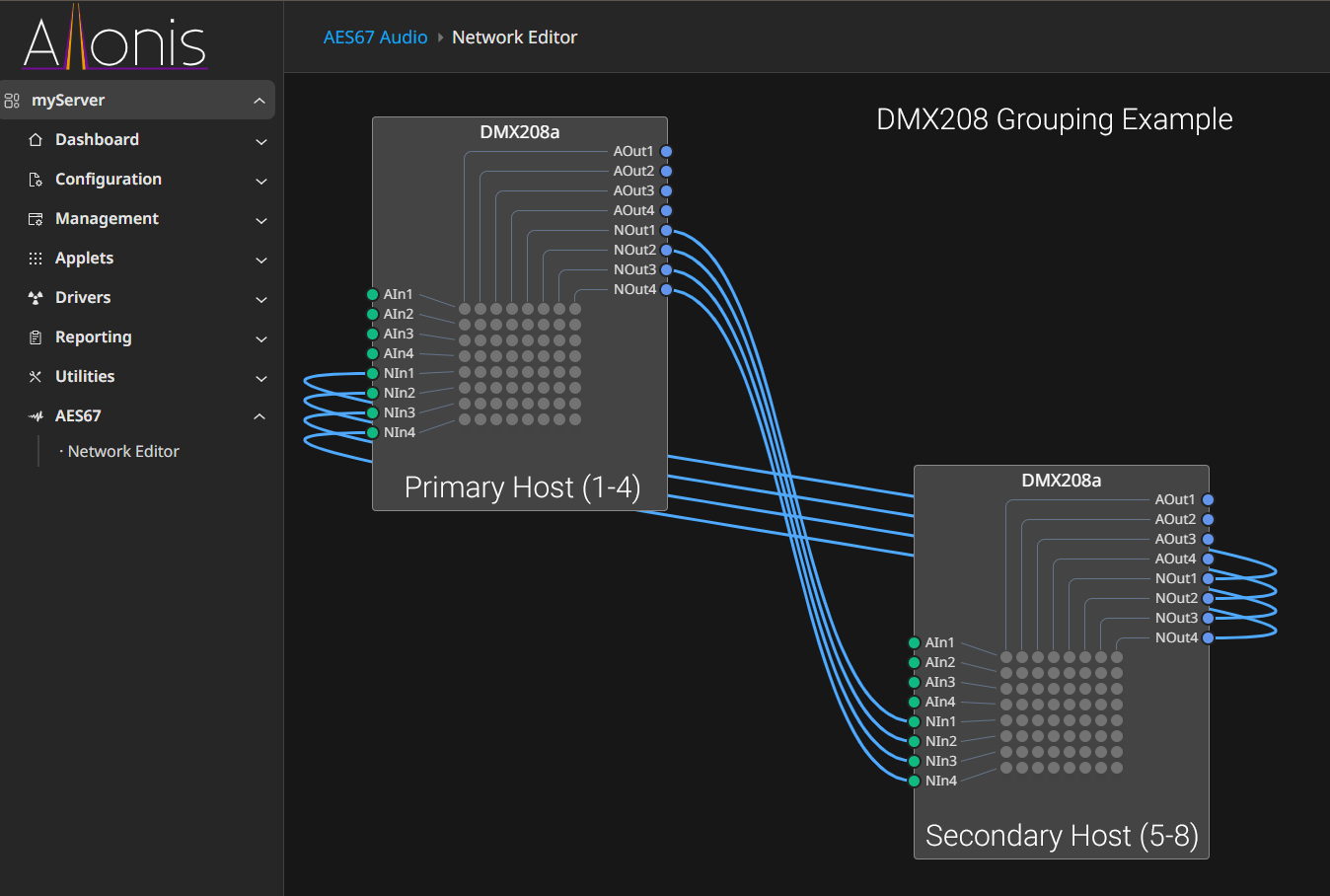The width and height of the screenshot is (1330, 896).
Task: Expand the Reporting chevron
Action: (x=261, y=338)
